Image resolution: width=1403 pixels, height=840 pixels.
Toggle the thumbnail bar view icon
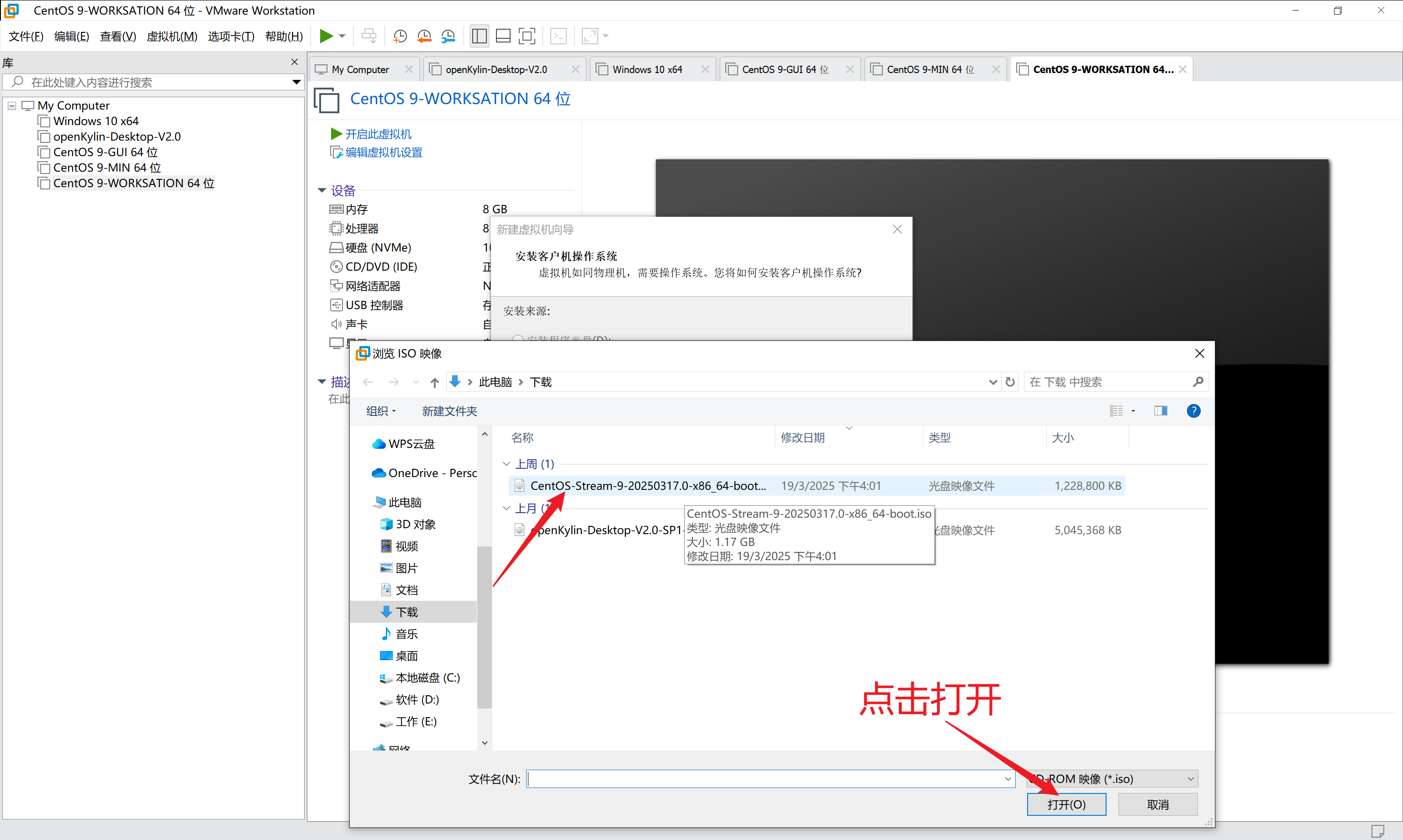point(503,36)
